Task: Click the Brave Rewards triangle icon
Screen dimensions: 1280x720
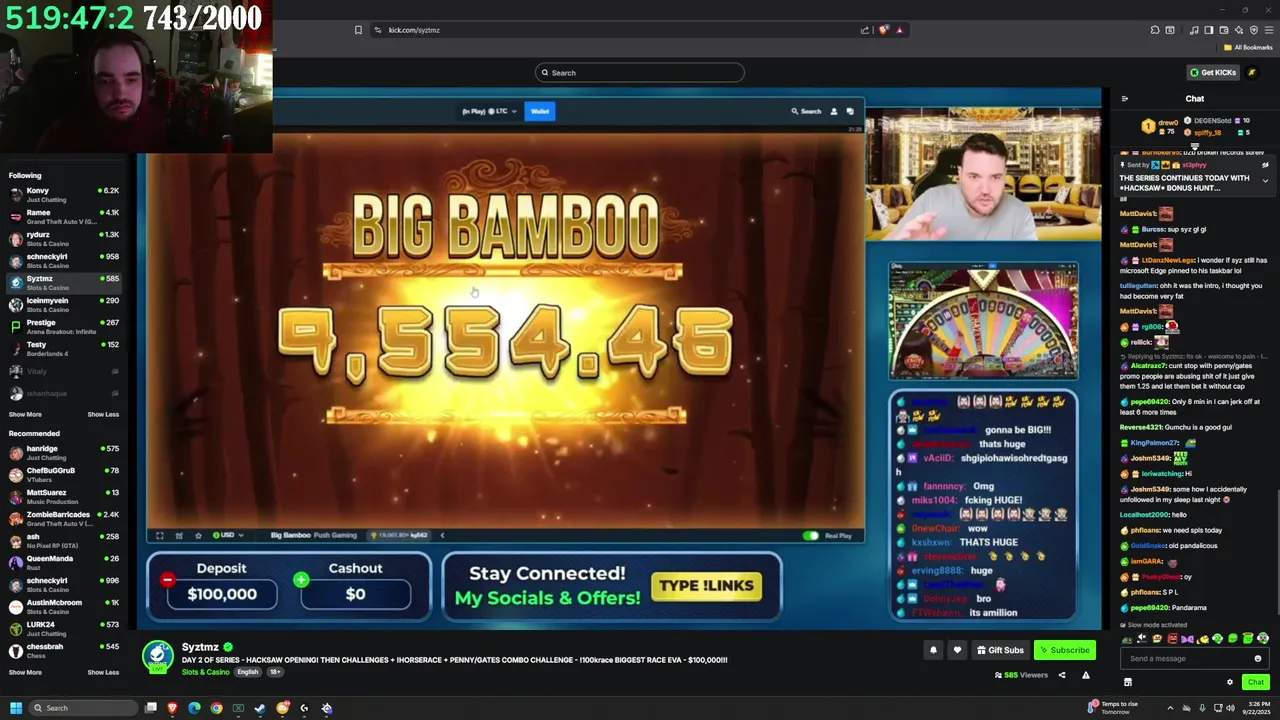Action: (899, 30)
